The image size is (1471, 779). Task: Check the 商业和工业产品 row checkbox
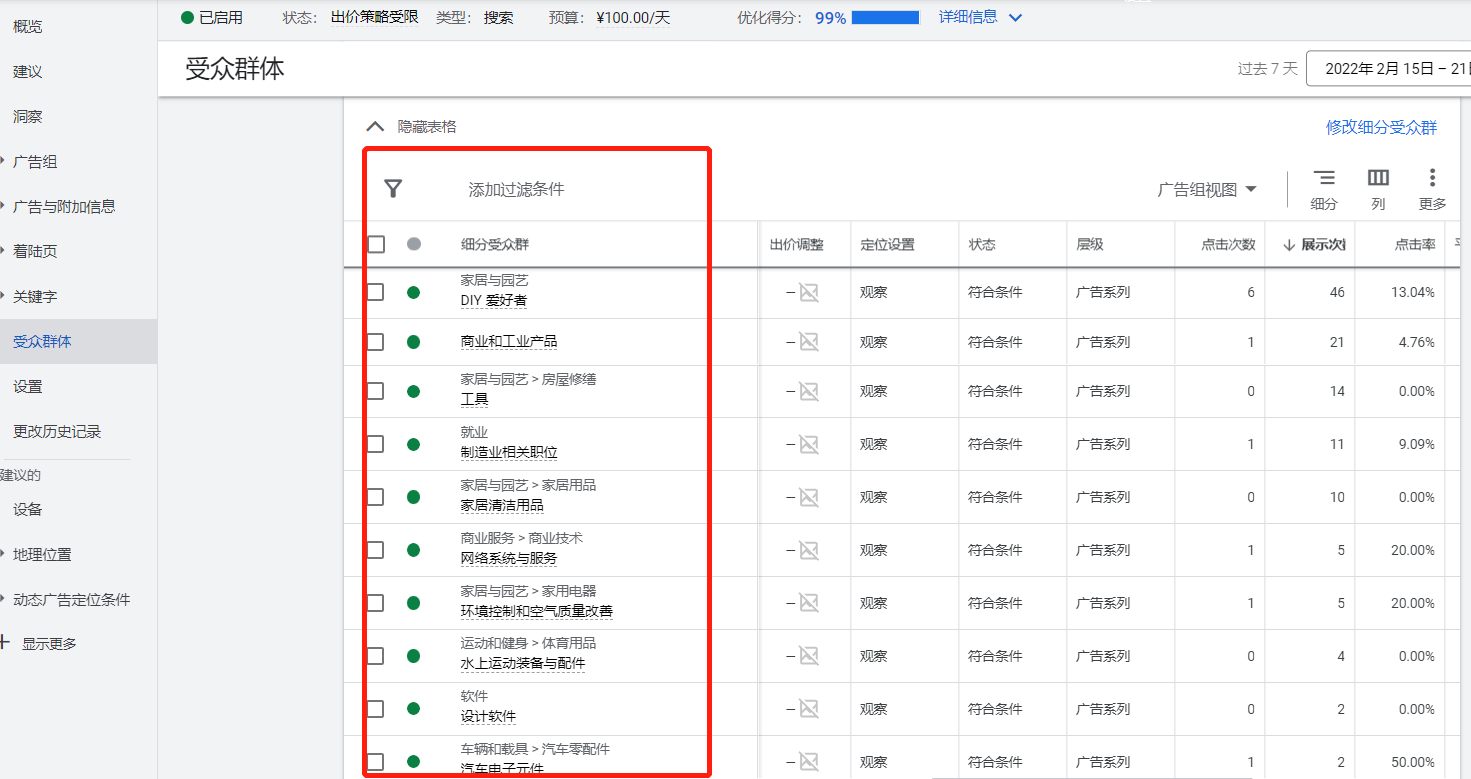coord(375,342)
